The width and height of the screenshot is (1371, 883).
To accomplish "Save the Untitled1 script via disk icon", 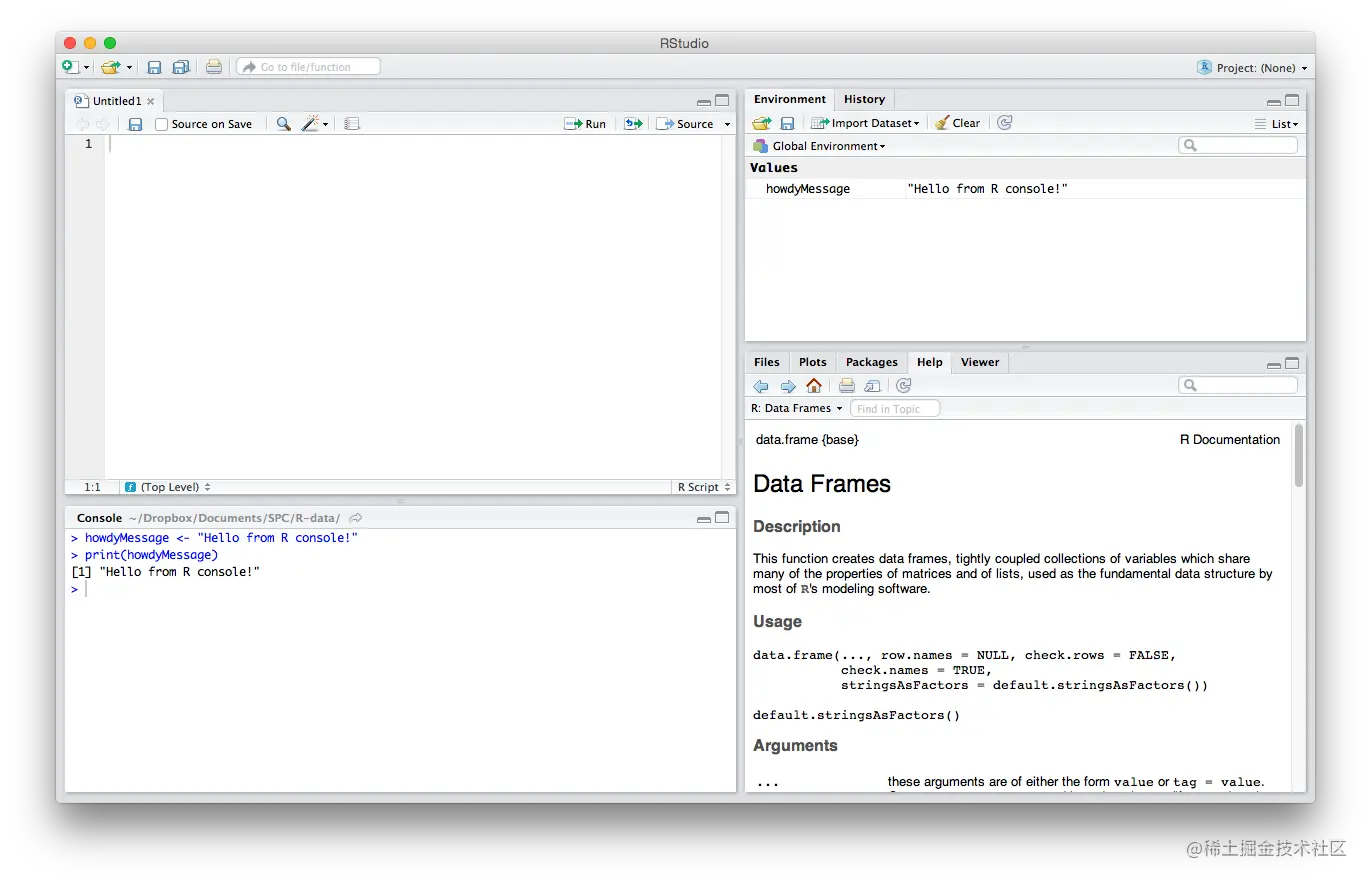I will [x=135, y=123].
